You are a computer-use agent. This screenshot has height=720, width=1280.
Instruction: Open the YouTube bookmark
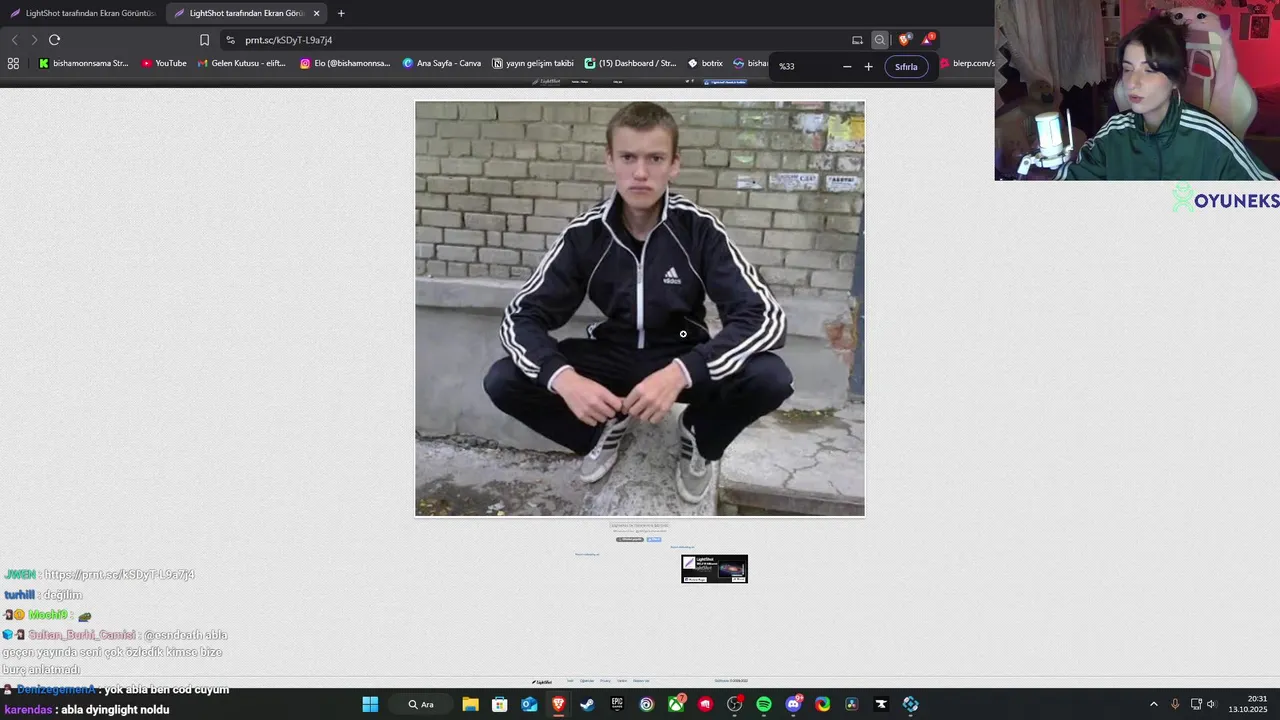click(x=164, y=63)
